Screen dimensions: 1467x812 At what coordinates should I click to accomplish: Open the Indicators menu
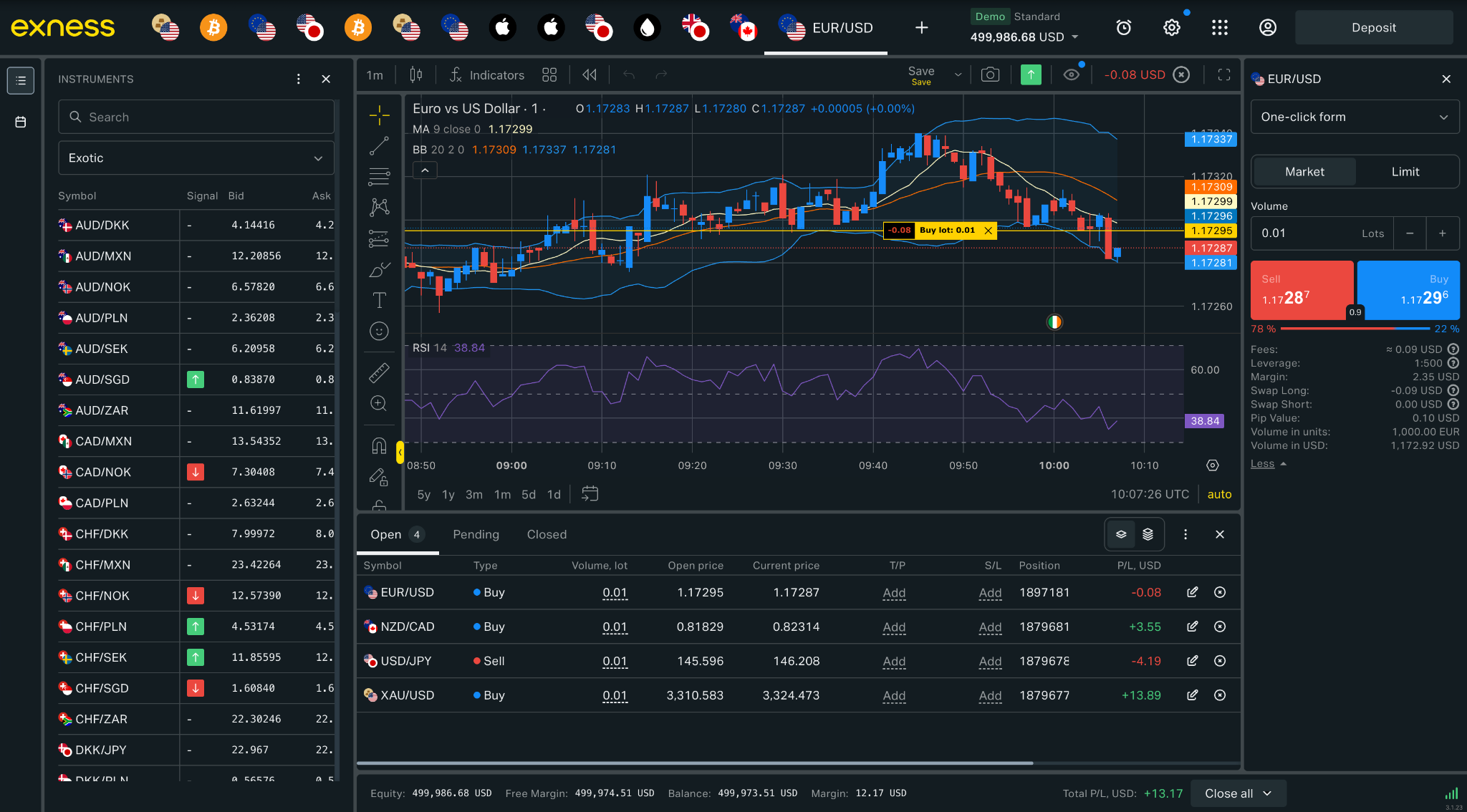487,75
